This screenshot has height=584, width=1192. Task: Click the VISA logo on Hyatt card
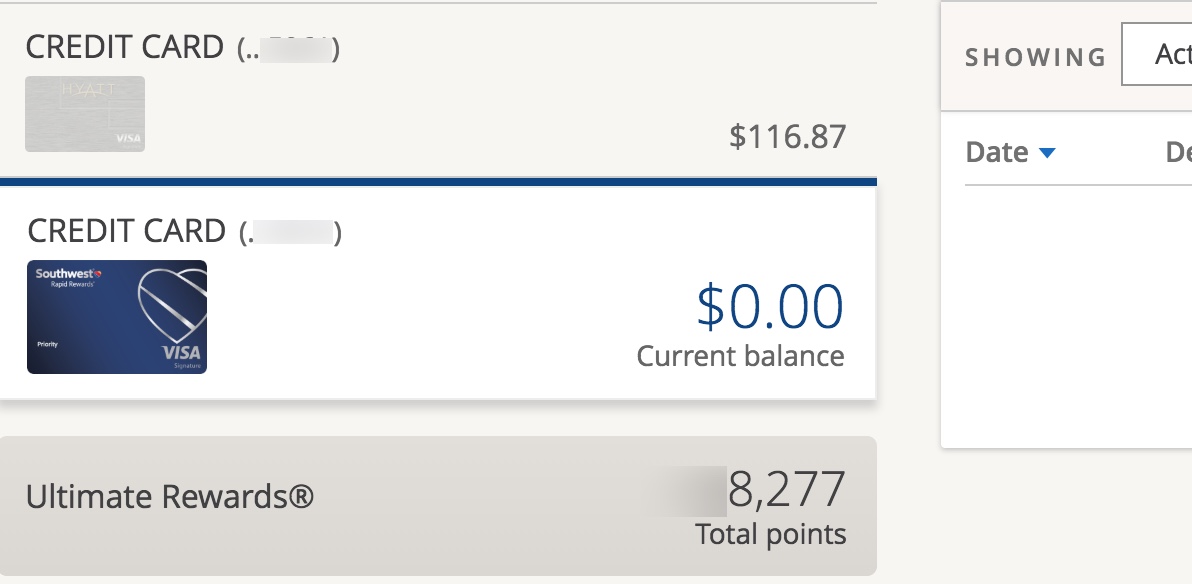pyautogui.click(x=128, y=138)
